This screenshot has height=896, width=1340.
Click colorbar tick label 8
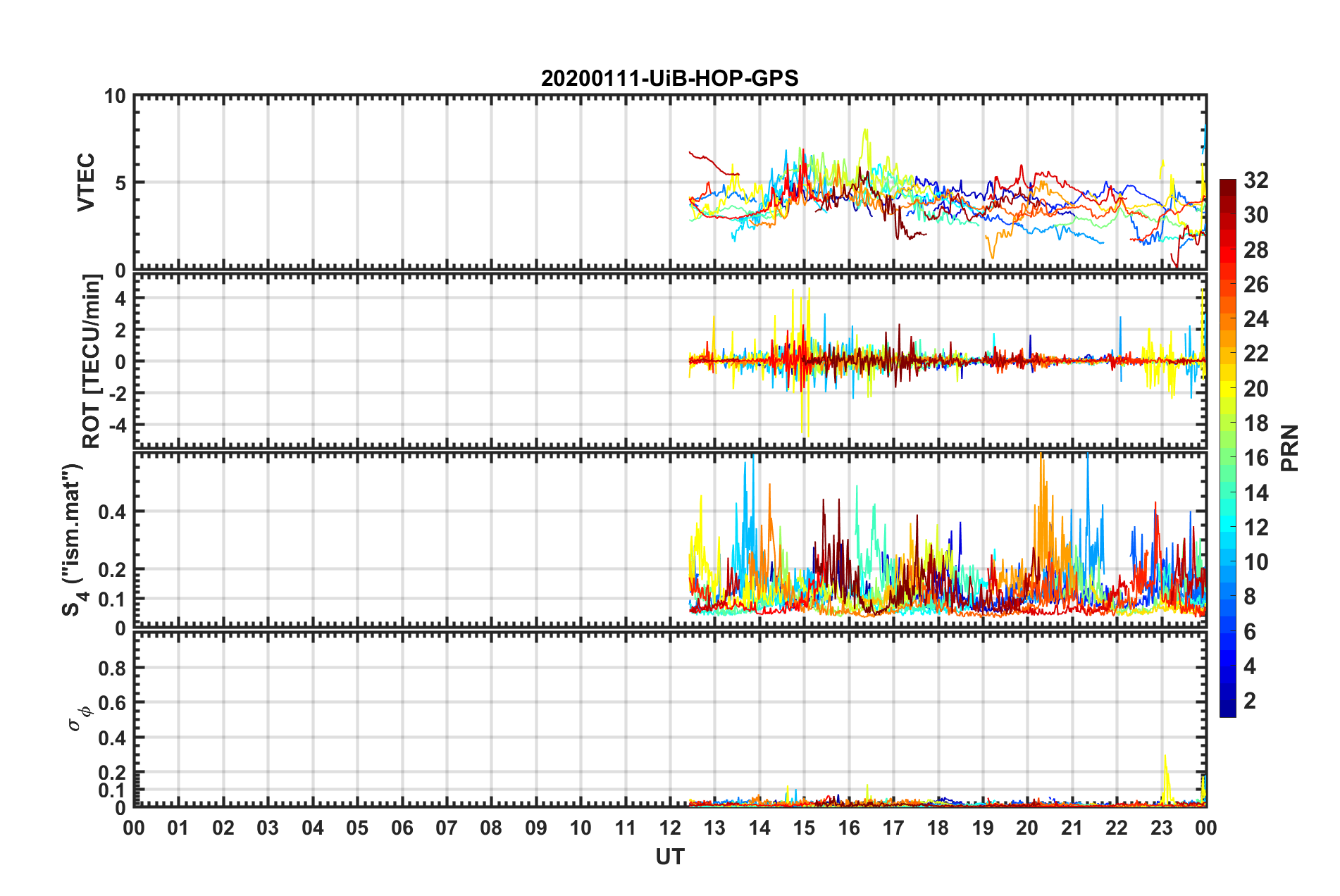(1250, 597)
